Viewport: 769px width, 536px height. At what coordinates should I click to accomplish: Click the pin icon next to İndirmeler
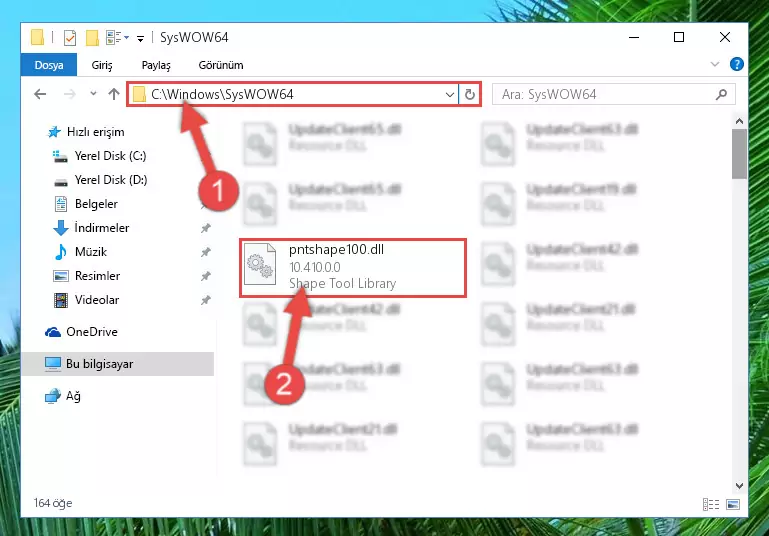pyautogui.click(x=205, y=228)
